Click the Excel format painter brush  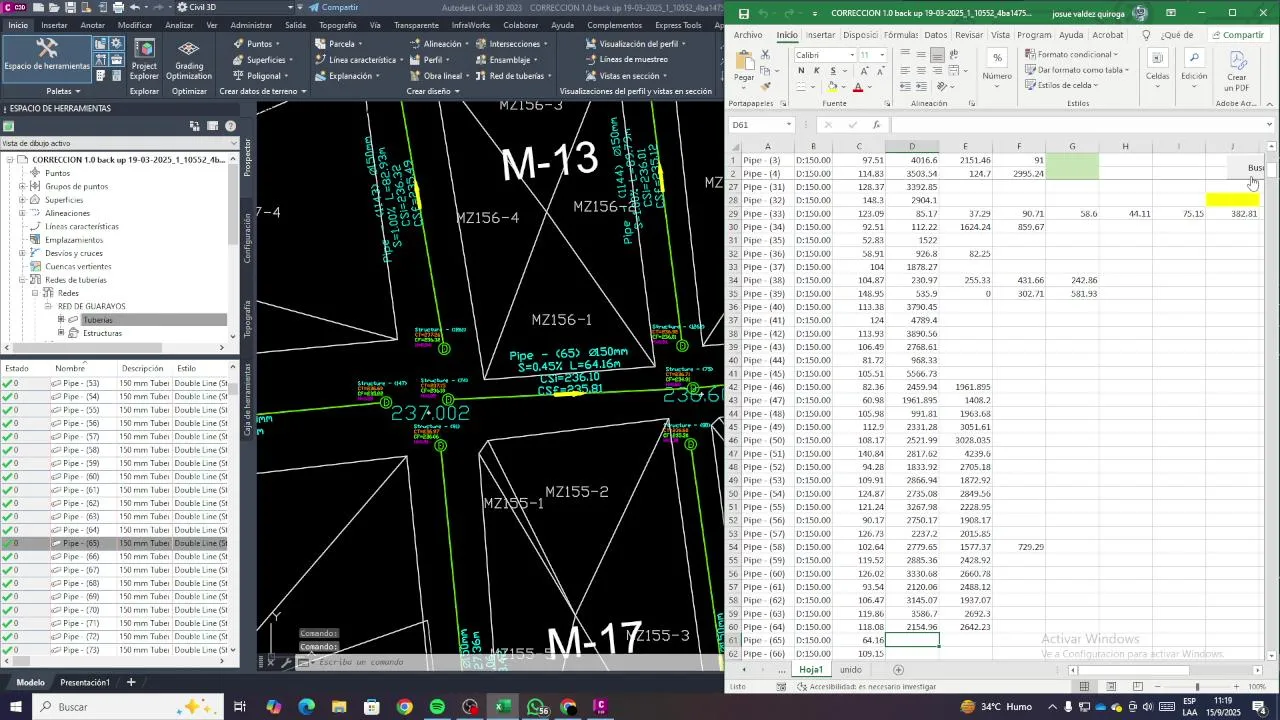pos(767,86)
